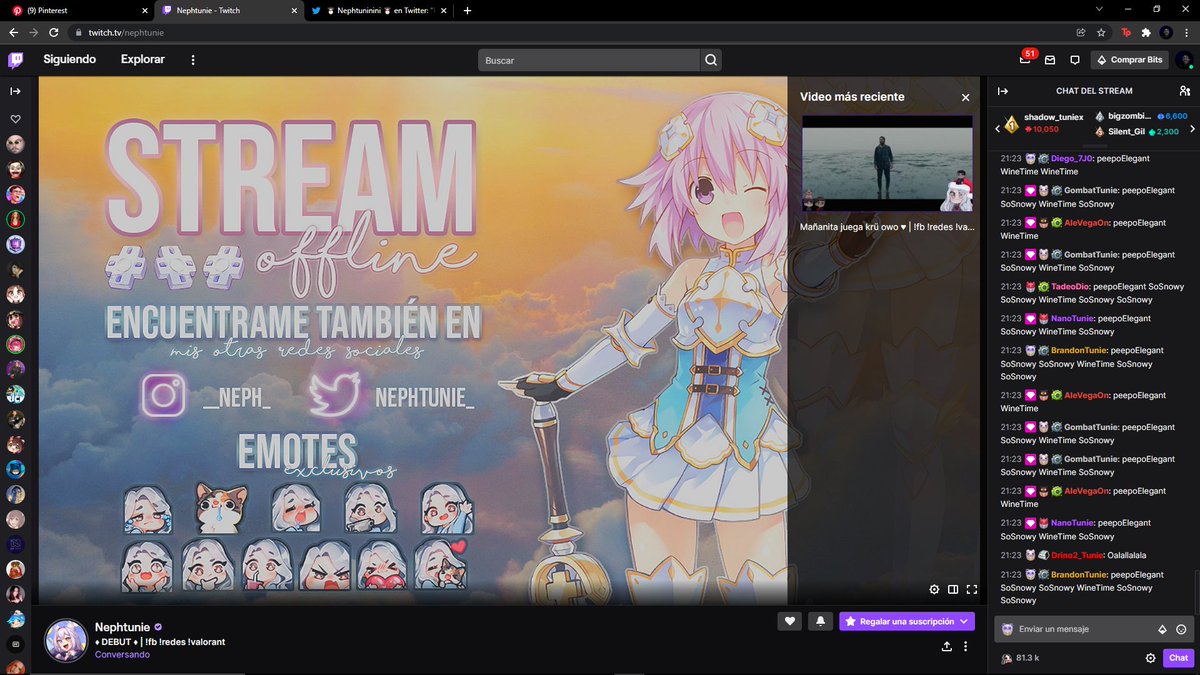
Task: Click the heart icon in left sidebar
Action: (15, 119)
